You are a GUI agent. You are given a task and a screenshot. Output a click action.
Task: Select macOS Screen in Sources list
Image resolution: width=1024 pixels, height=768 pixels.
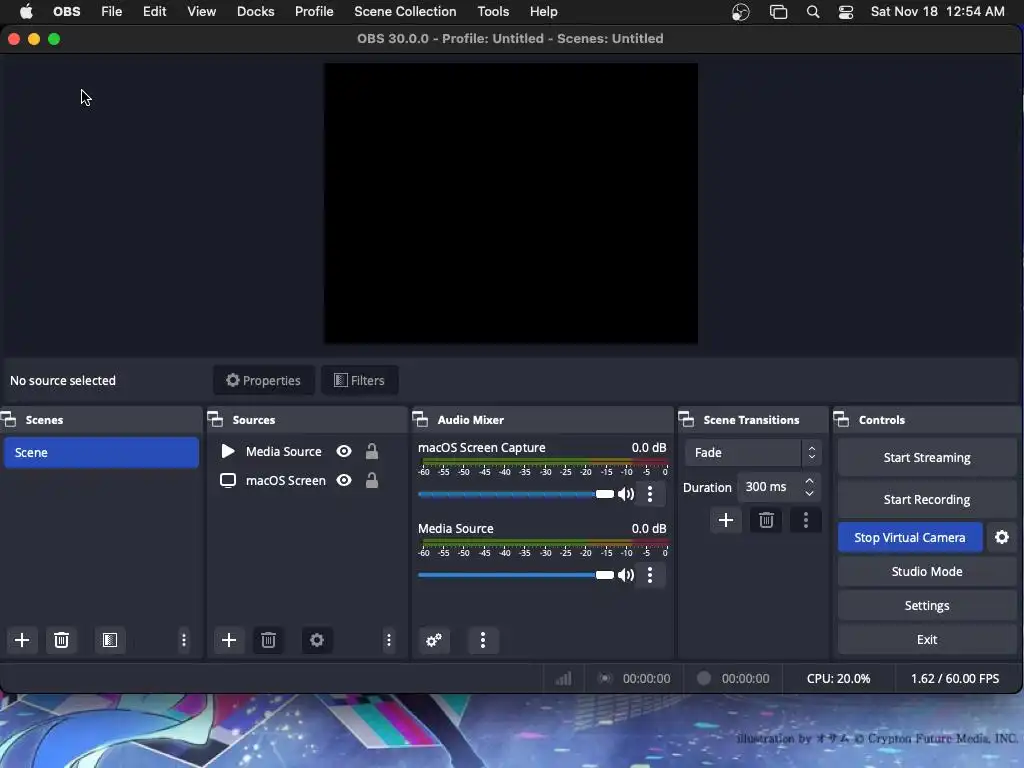pyautogui.click(x=285, y=481)
